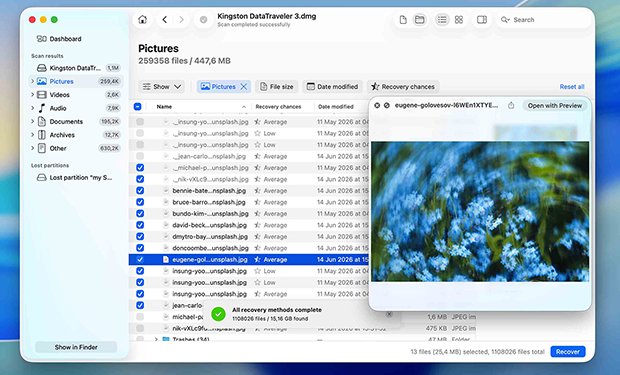620x375 pixels.
Task: Open the Recovery chances filter button
Action: tap(403, 86)
